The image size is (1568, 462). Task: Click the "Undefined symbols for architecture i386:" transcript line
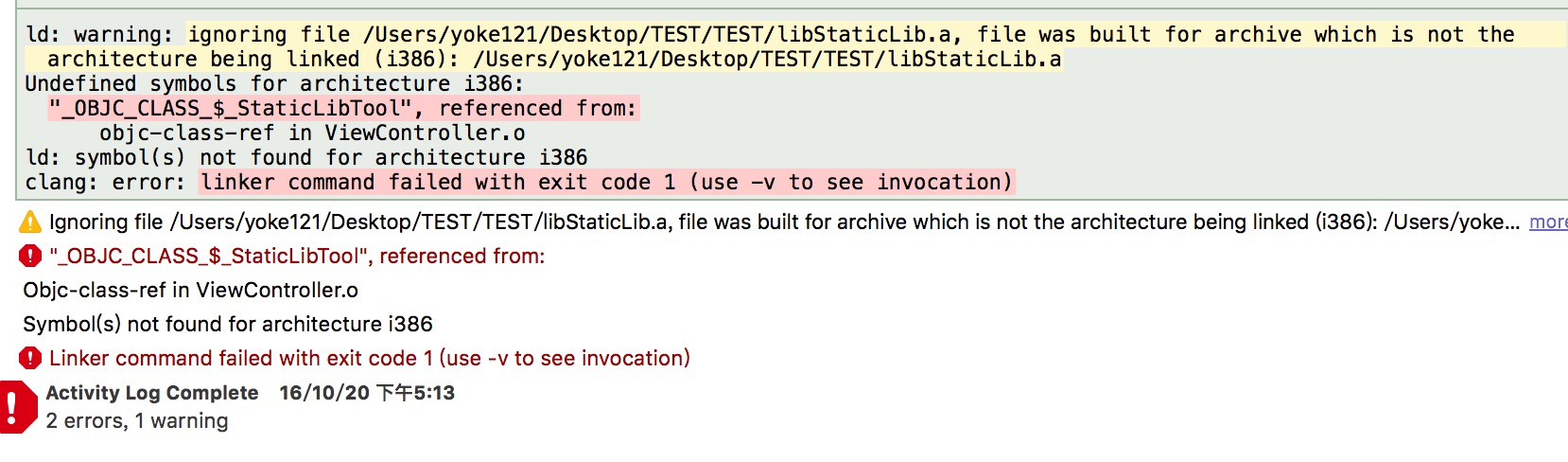tap(274, 83)
